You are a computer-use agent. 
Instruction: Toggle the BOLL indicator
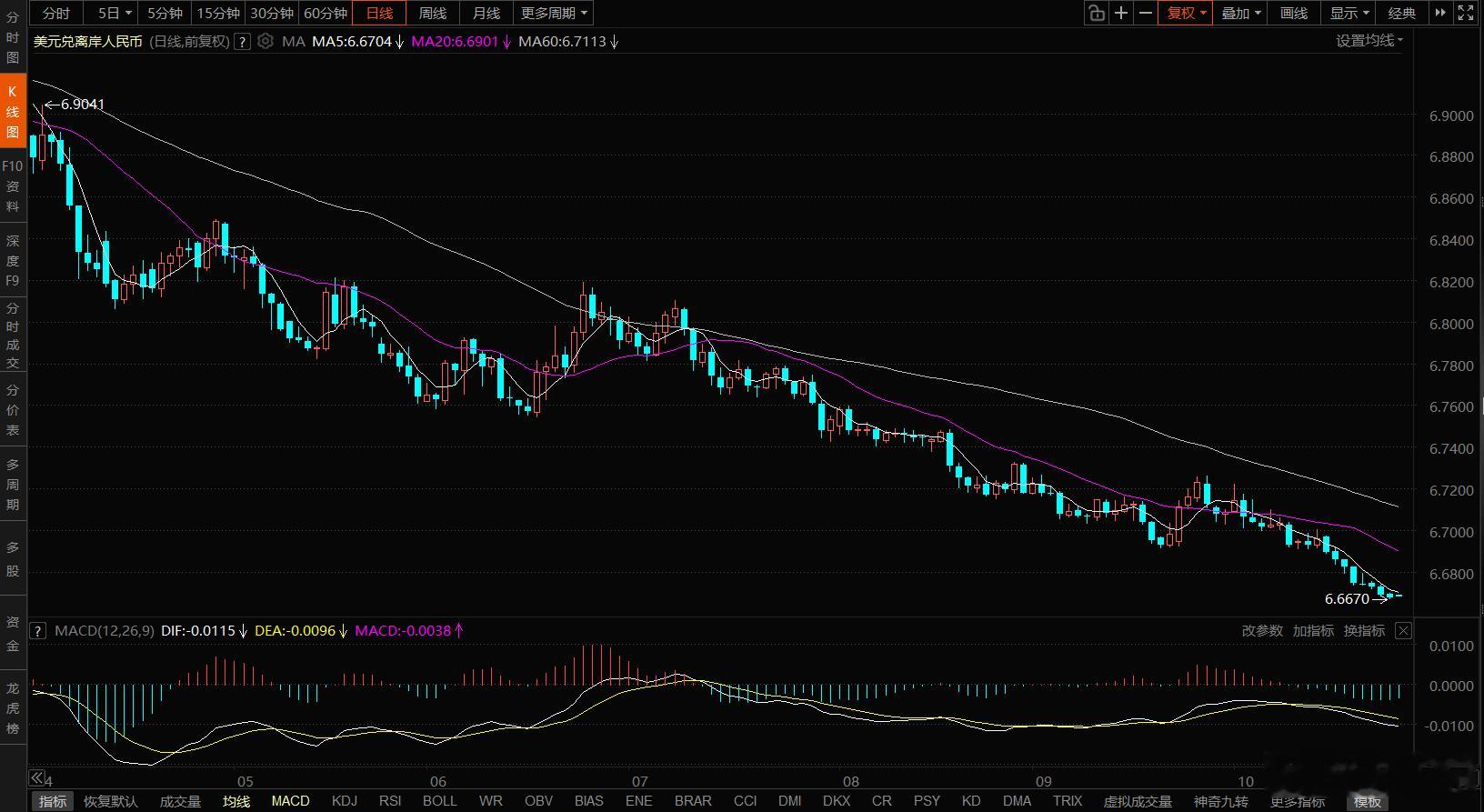point(440,801)
